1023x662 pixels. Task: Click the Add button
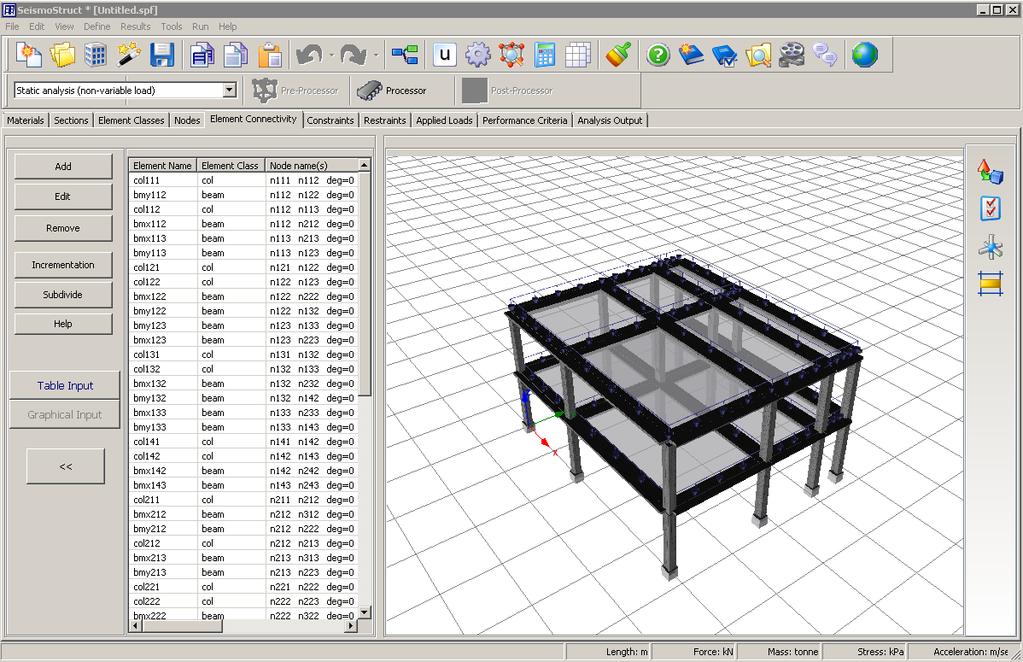[63, 166]
